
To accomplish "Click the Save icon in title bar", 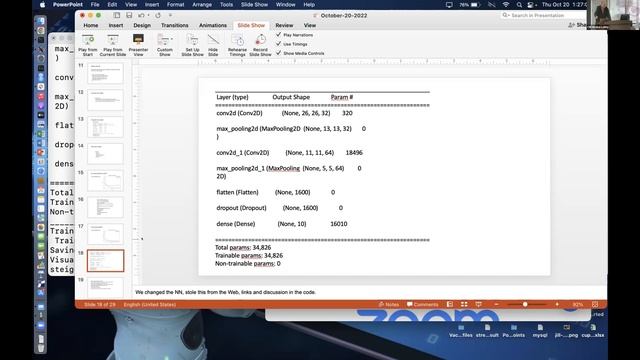I will [129, 16].
